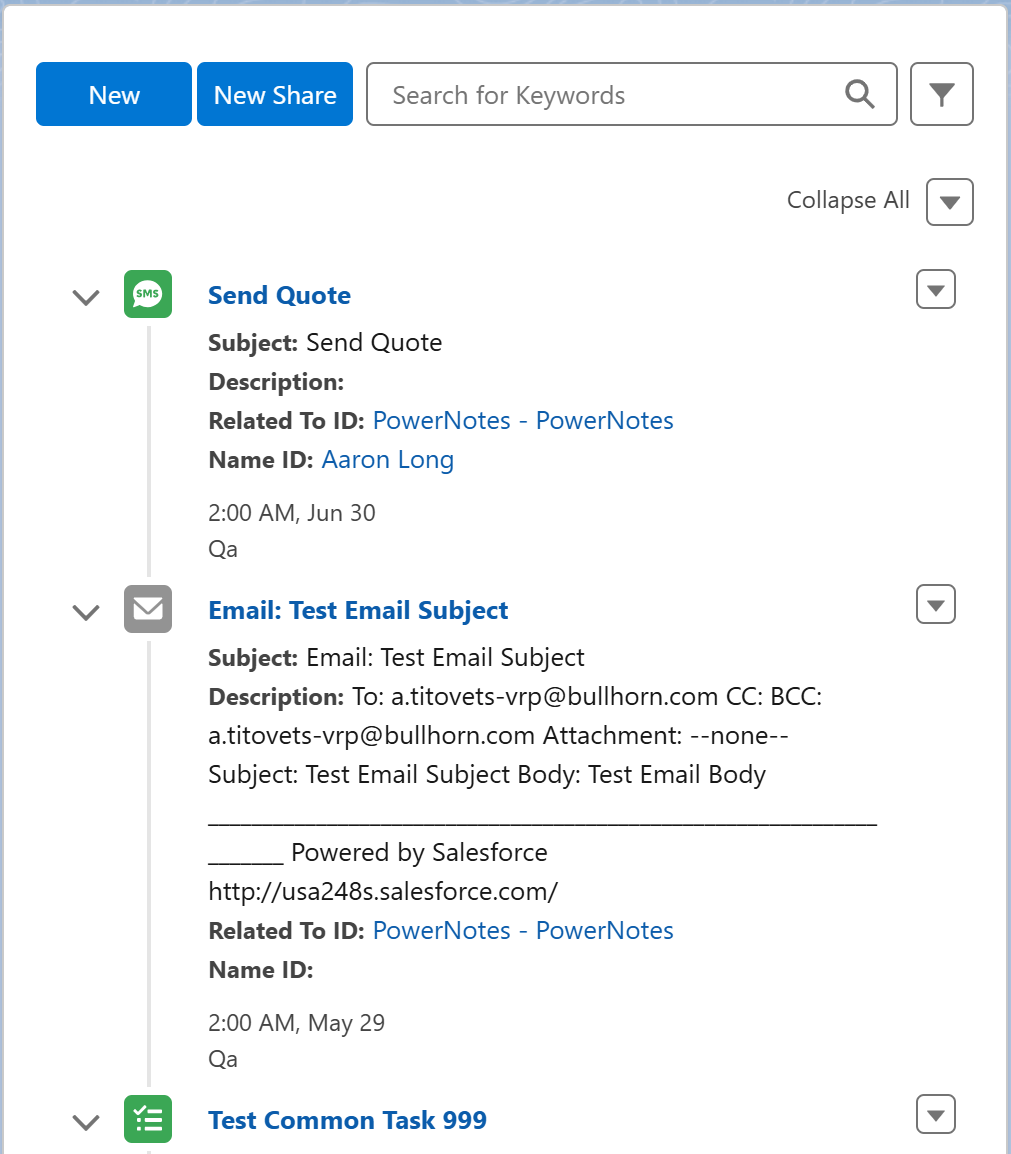The width and height of the screenshot is (1011, 1154).
Task: Collapse the Test Common Task 999 entry
Action: click(x=86, y=1122)
